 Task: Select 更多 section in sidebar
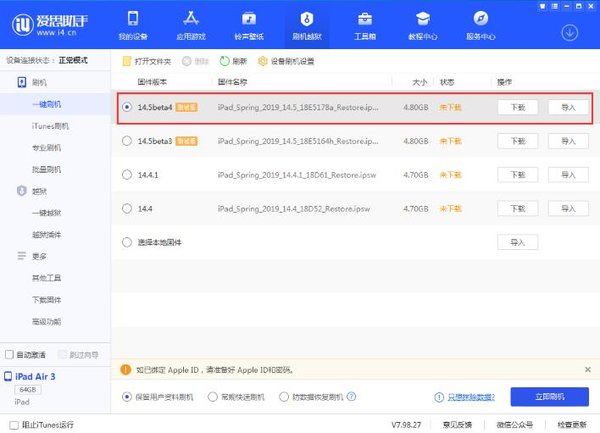(32, 256)
